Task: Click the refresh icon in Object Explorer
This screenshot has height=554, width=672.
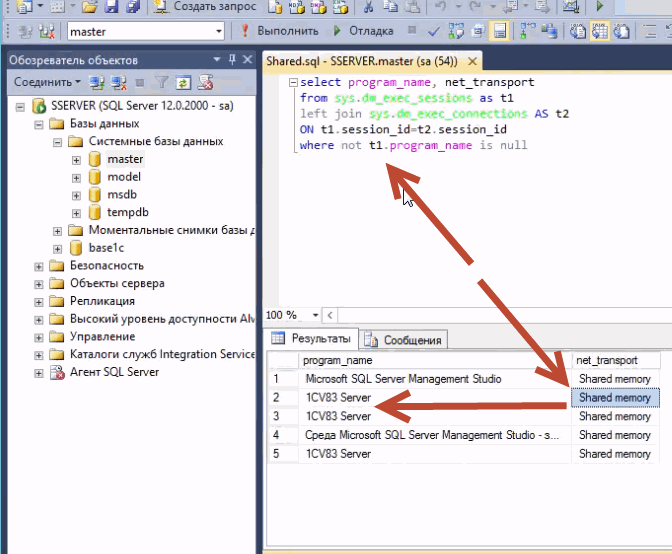Action: click(183, 82)
